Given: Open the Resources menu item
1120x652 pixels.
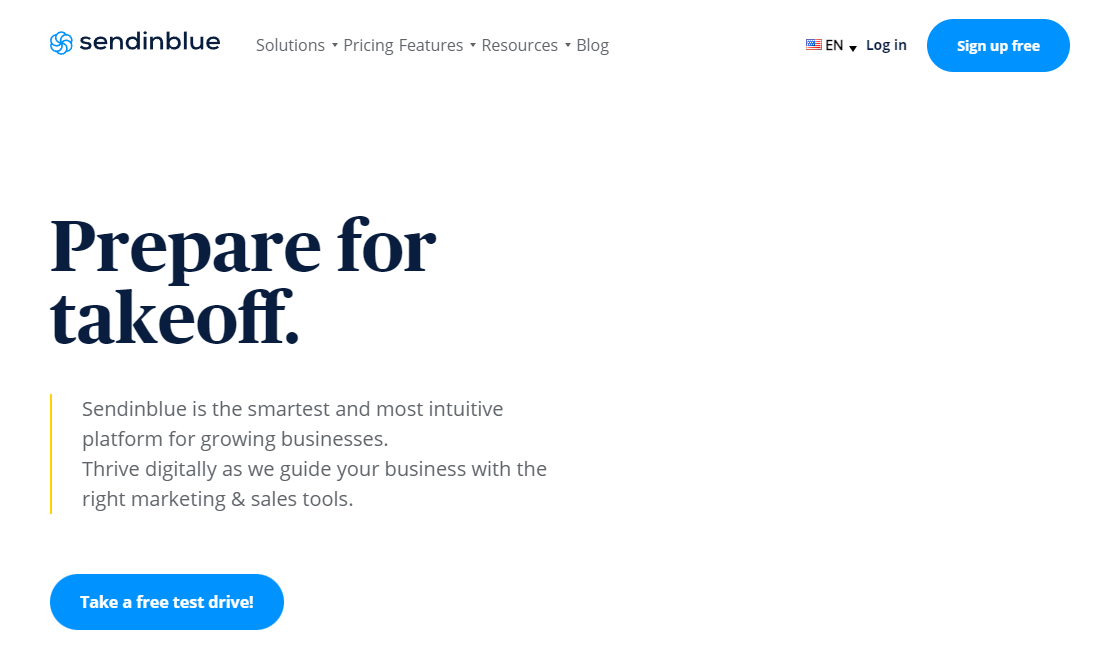Looking at the screenshot, I should pos(519,45).
